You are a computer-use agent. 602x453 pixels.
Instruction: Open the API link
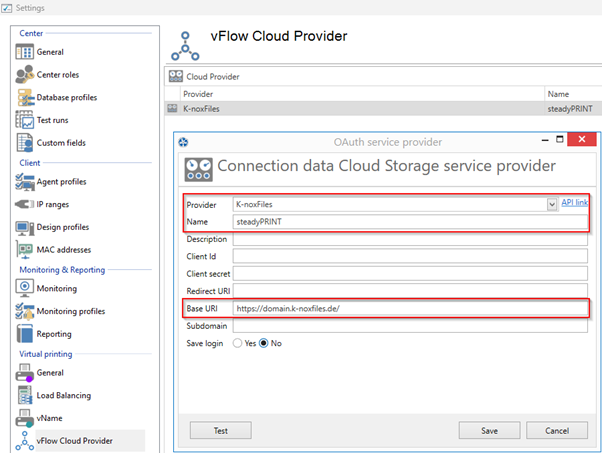574,203
